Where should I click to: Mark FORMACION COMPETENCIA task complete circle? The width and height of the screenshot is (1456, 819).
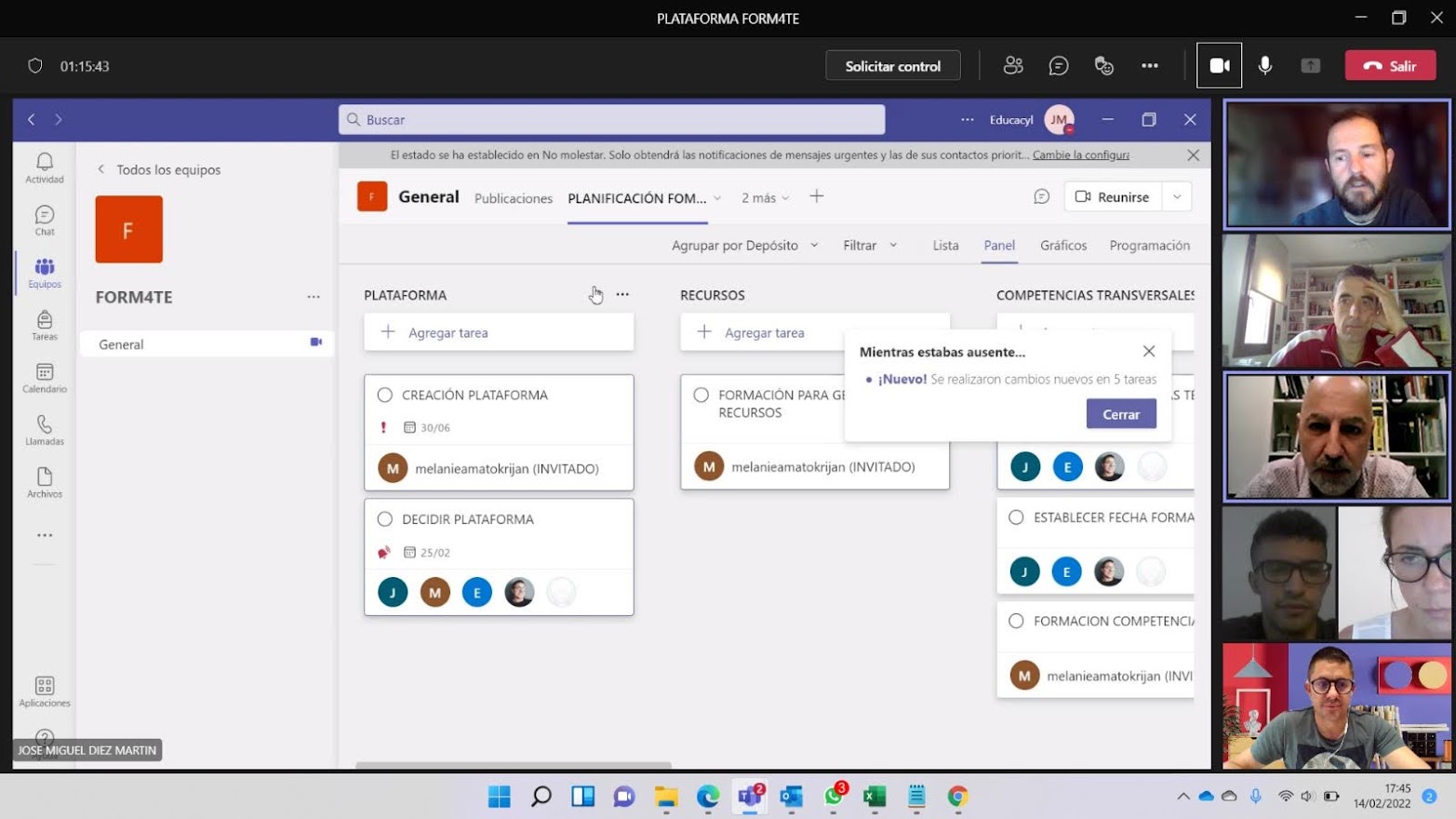[x=1016, y=621]
